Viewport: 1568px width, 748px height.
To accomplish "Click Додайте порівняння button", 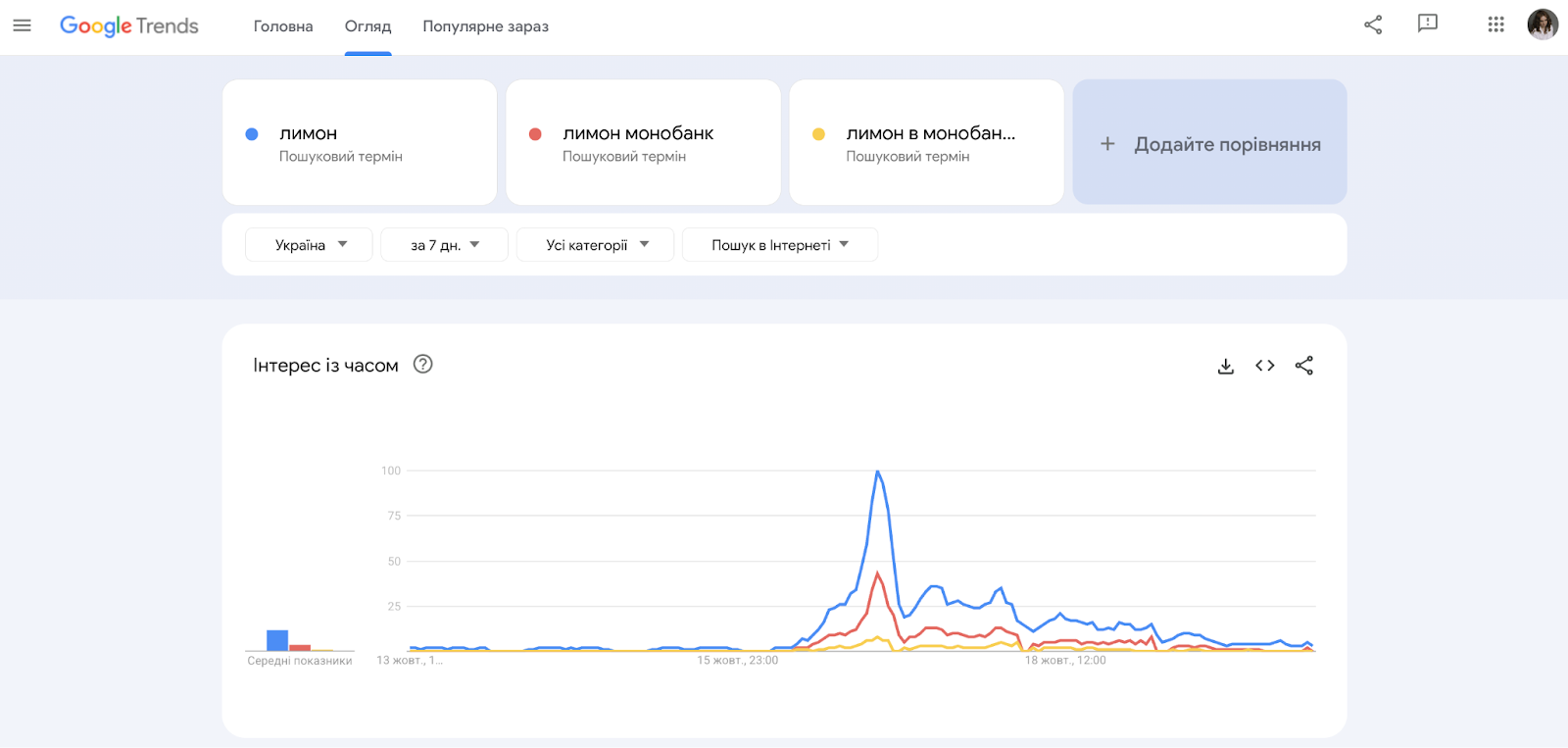I will coord(1210,143).
